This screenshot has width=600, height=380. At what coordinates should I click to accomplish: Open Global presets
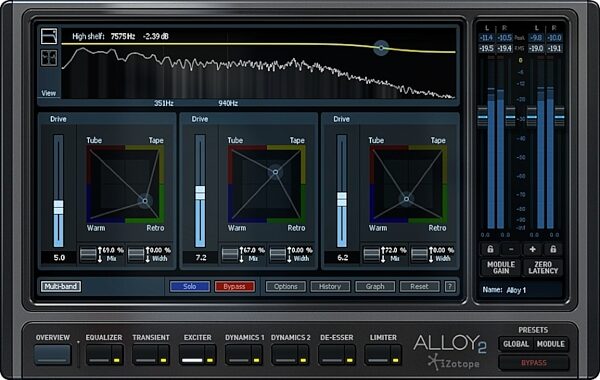[x=516, y=344]
